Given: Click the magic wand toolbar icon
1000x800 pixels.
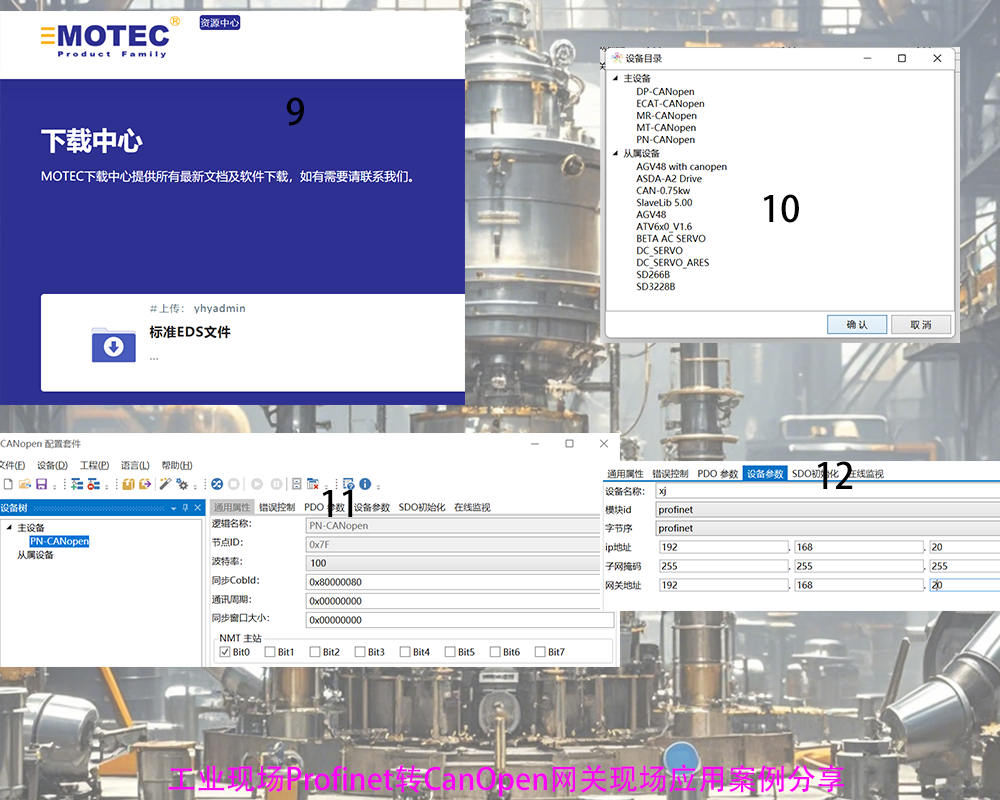Looking at the screenshot, I should coord(165,484).
